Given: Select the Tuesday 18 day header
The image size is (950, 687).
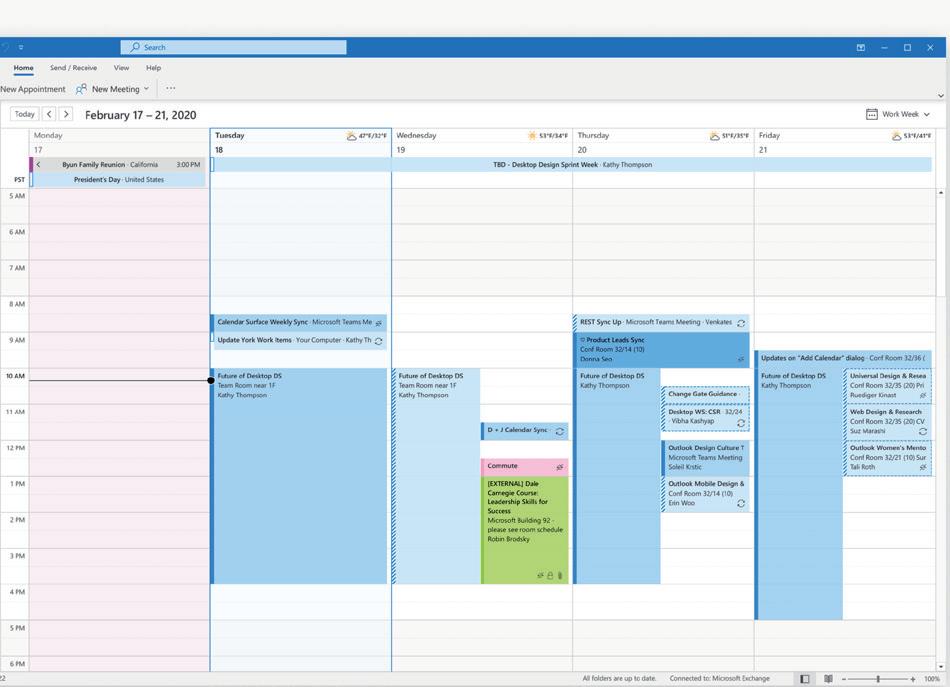Looking at the screenshot, I should pyautogui.click(x=301, y=142).
